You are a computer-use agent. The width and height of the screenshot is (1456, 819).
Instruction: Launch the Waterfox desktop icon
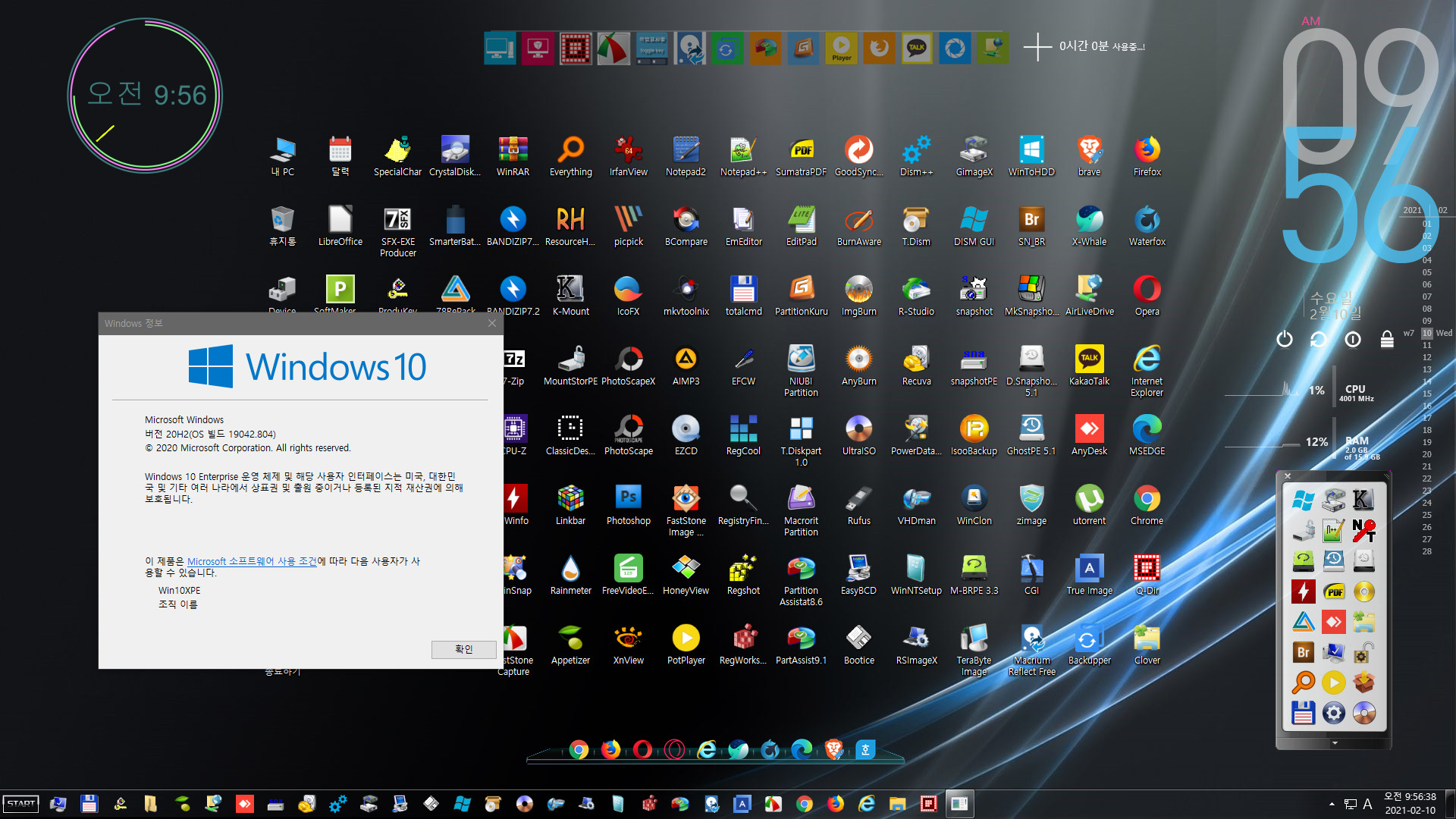click(x=1147, y=226)
